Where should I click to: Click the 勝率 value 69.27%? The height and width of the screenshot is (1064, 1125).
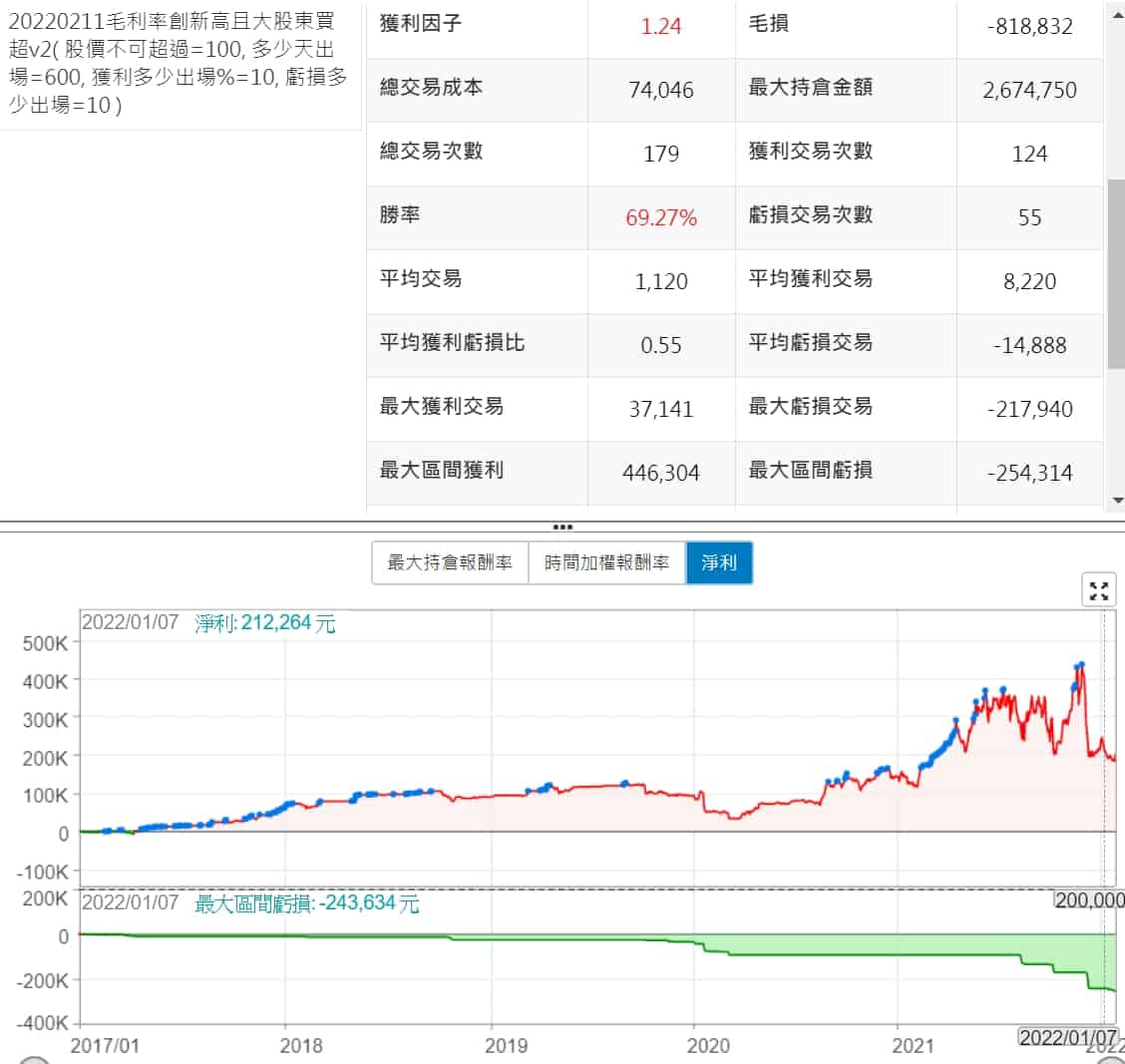661,217
